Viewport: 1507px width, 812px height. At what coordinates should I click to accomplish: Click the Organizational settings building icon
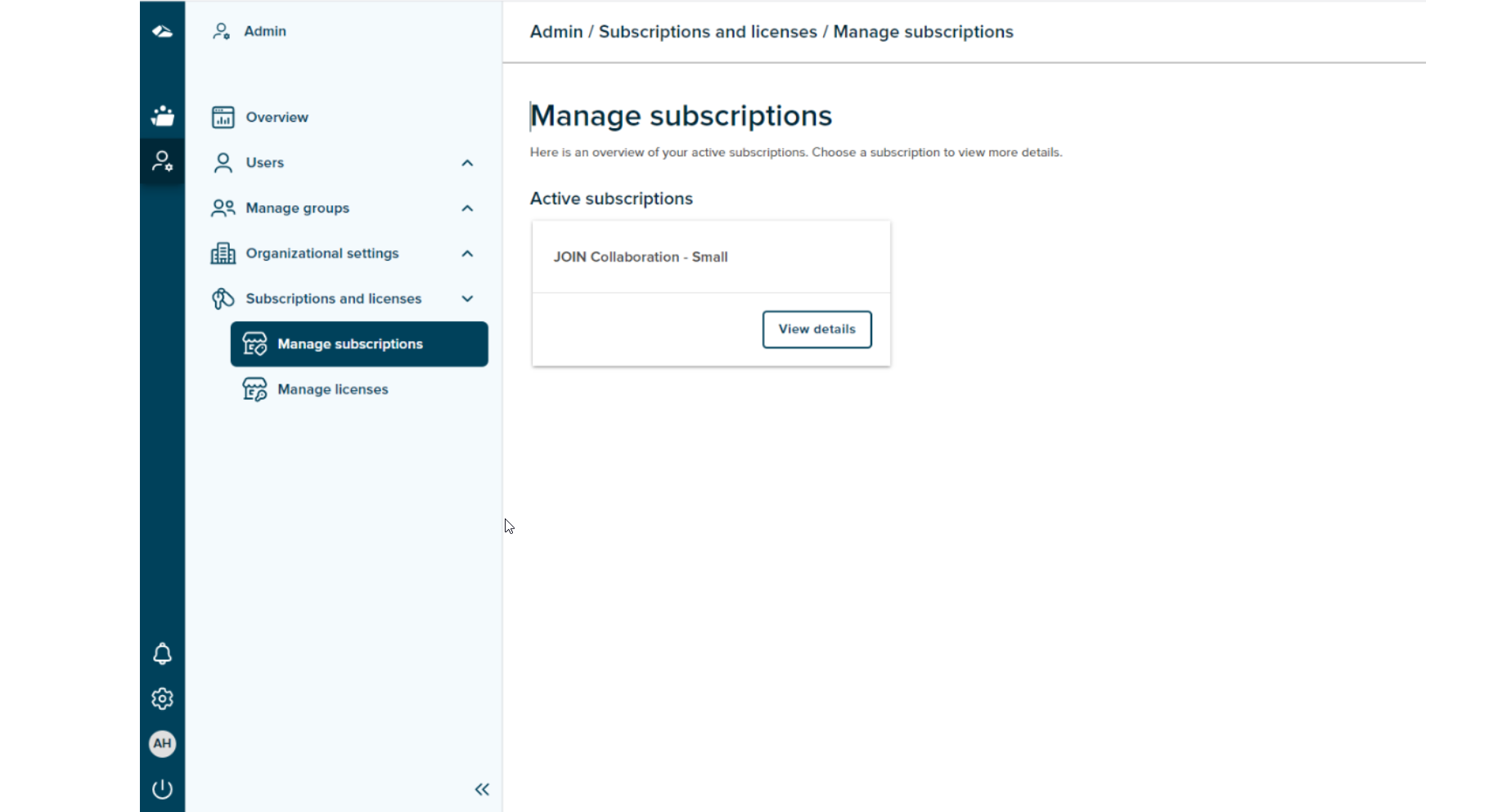click(223, 253)
